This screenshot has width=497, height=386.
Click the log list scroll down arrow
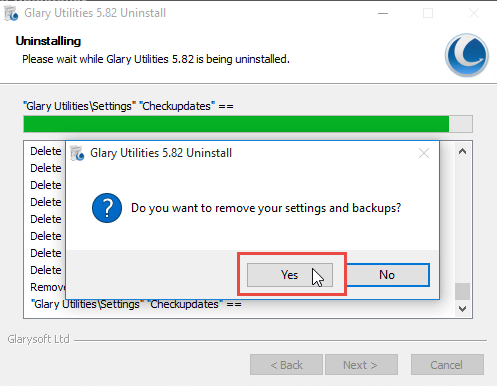[x=462, y=309]
